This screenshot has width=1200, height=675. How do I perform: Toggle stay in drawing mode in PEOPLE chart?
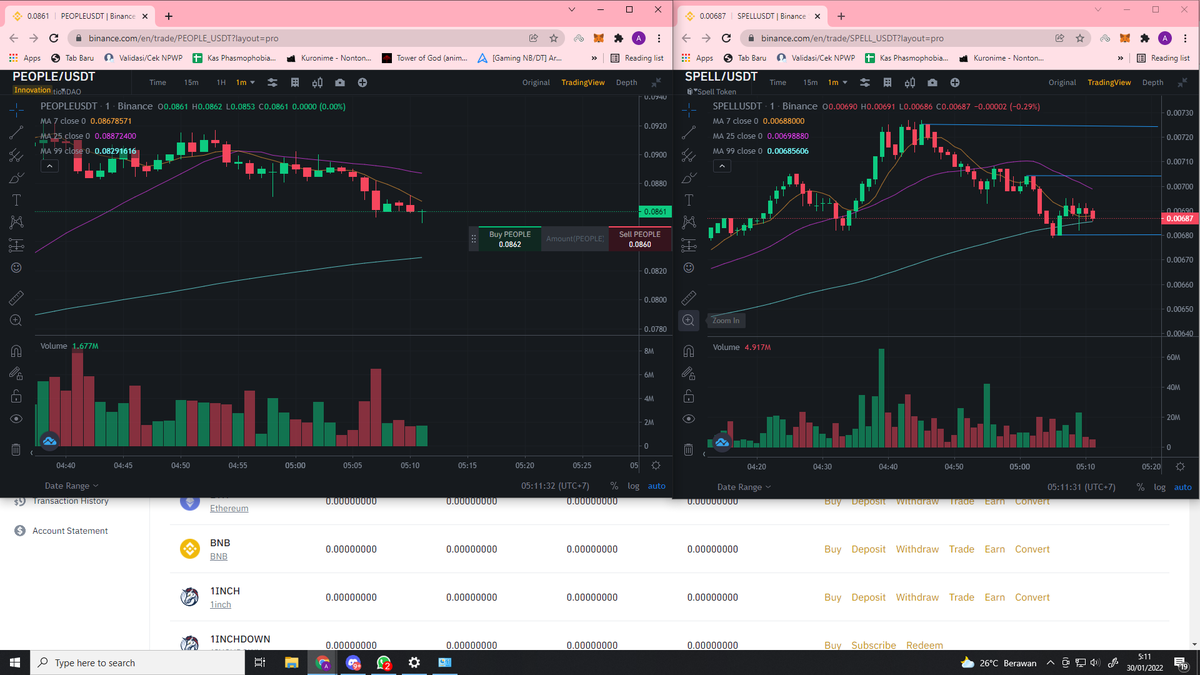click(17, 374)
